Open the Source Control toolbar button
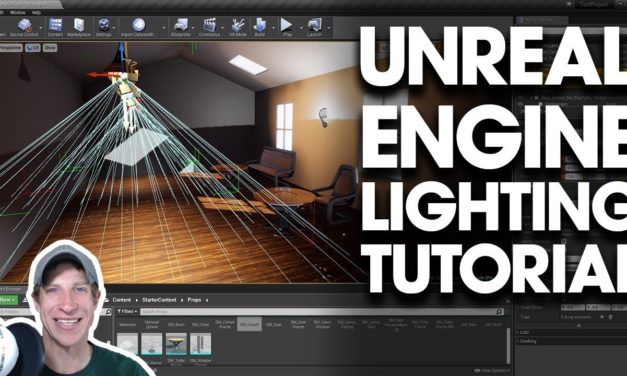The width and height of the screenshot is (627, 376). click(25, 27)
